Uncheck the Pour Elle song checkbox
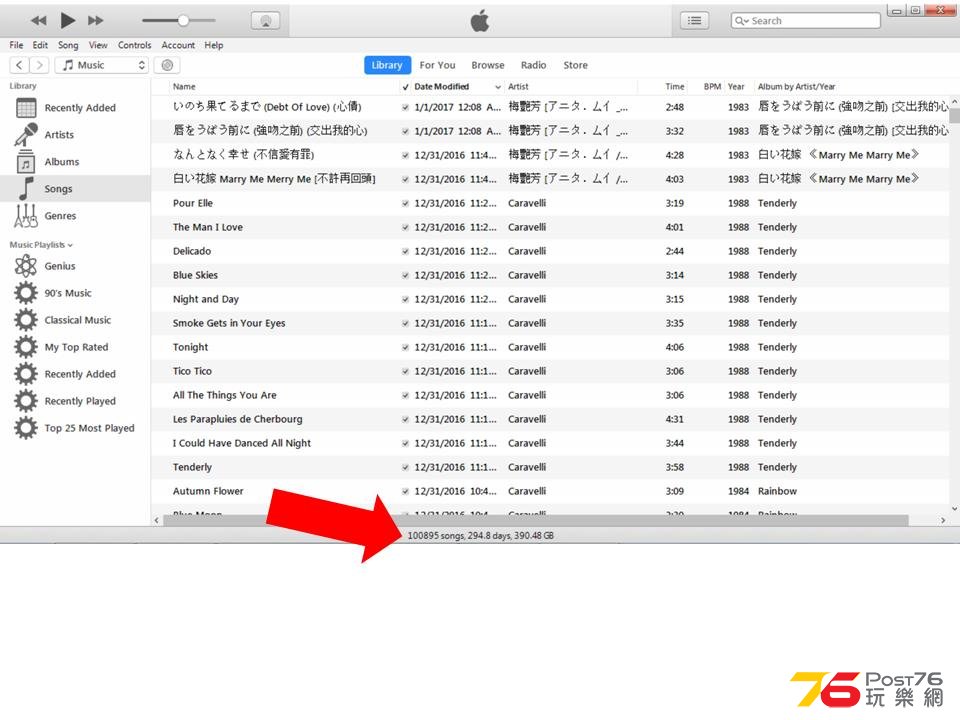The height and width of the screenshot is (720, 960). point(405,203)
